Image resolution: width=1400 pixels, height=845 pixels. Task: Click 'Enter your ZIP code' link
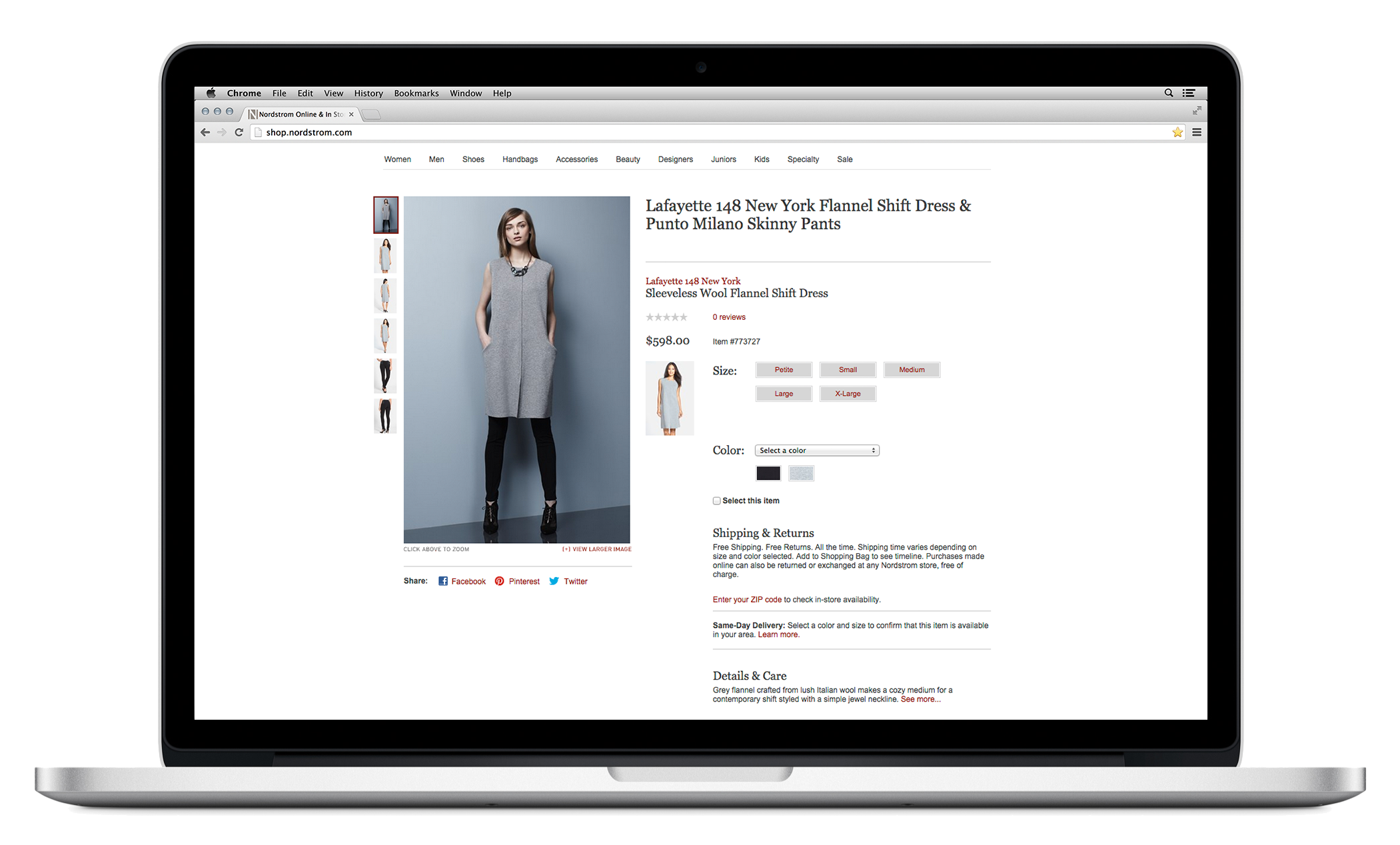click(x=747, y=600)
